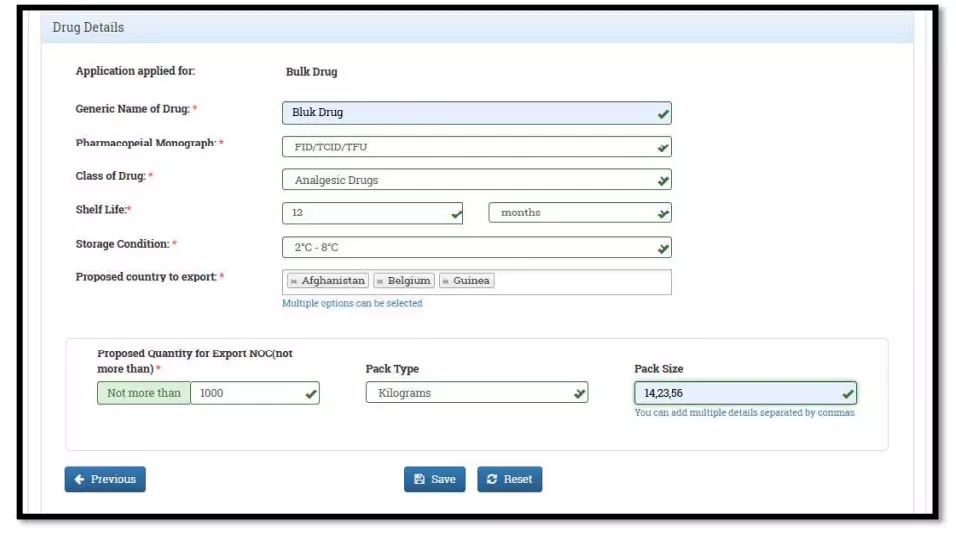Open the months unit dropdown

579,213
